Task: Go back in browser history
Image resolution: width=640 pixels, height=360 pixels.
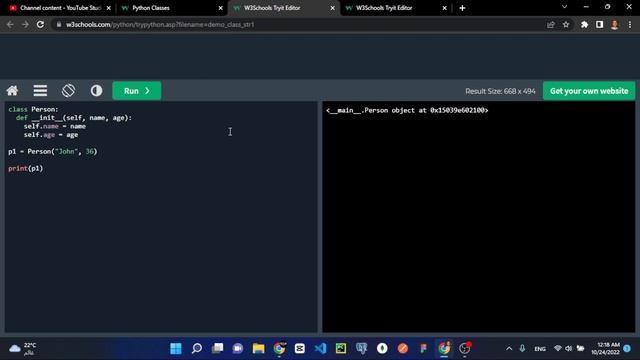Action: [x=10, y=24]
